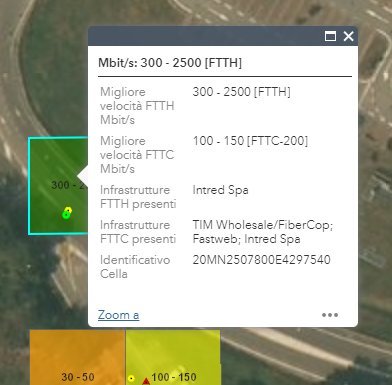Click the highlighted green 300 coverage cell
The image size is (392, 385).
tap(58, 186)
